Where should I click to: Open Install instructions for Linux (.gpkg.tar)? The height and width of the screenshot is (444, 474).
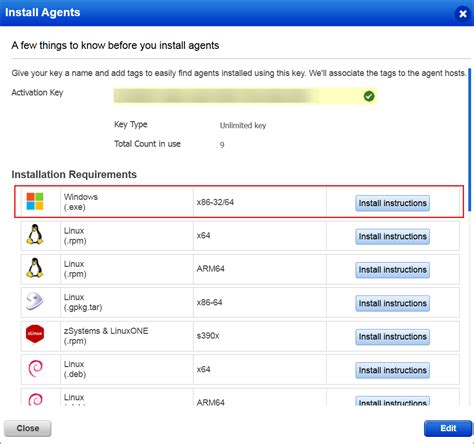click(x=392, y=303)
